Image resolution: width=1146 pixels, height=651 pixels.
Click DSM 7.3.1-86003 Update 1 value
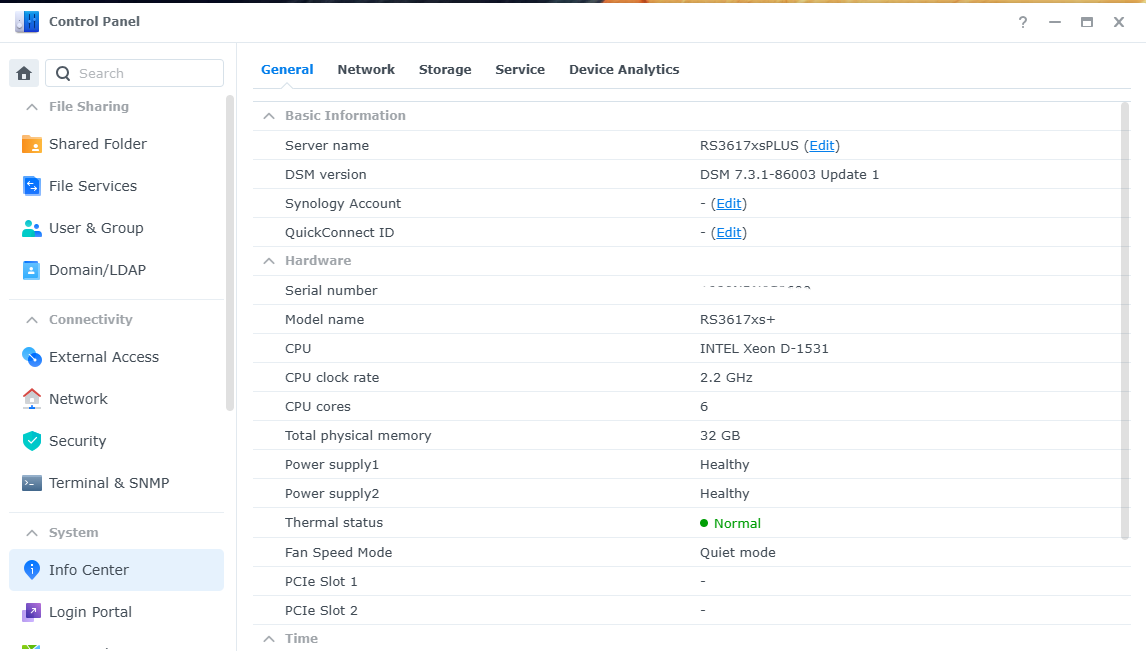(x=789, y=175)
